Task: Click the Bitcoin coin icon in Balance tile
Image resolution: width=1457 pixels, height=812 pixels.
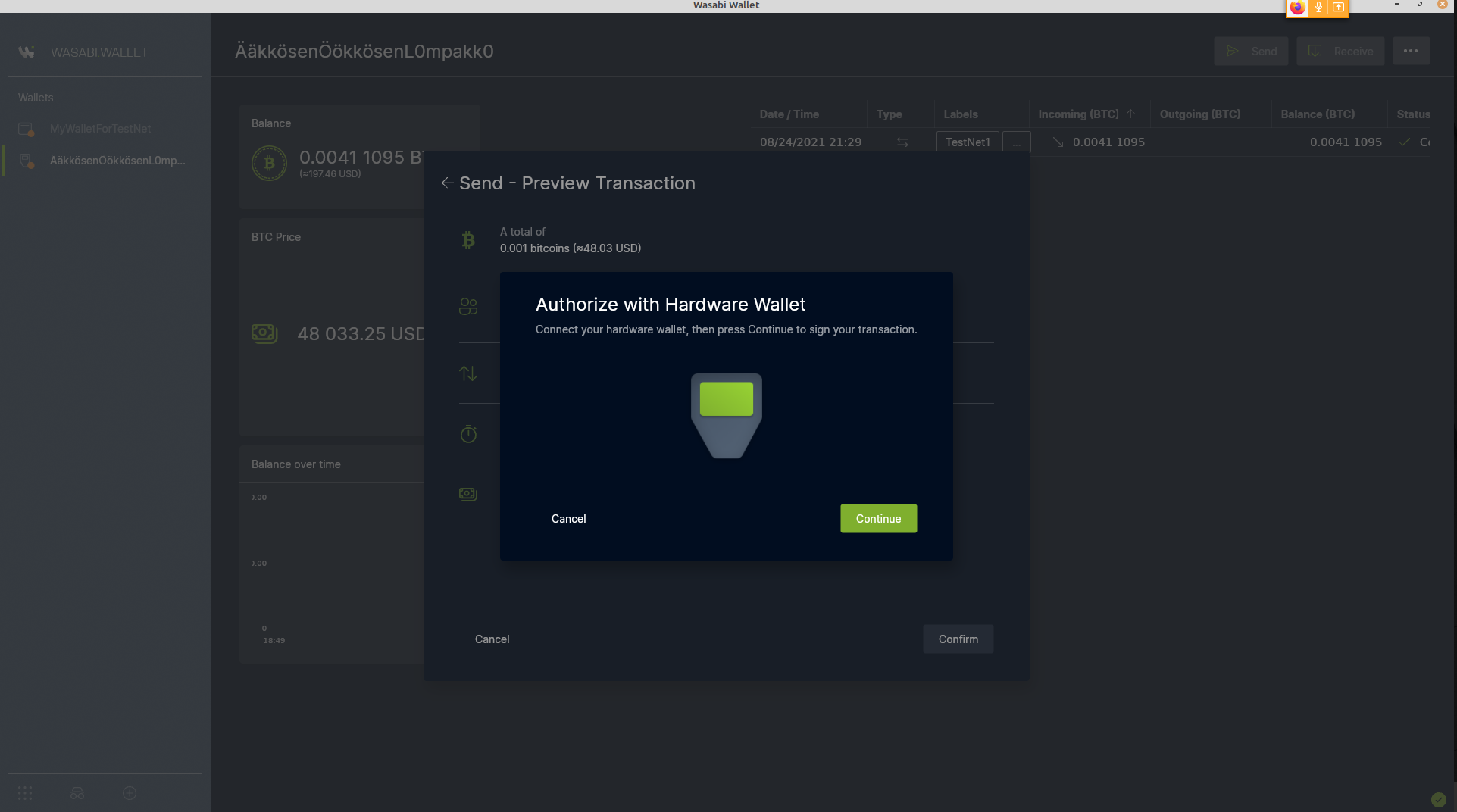Action: point(269,163)
